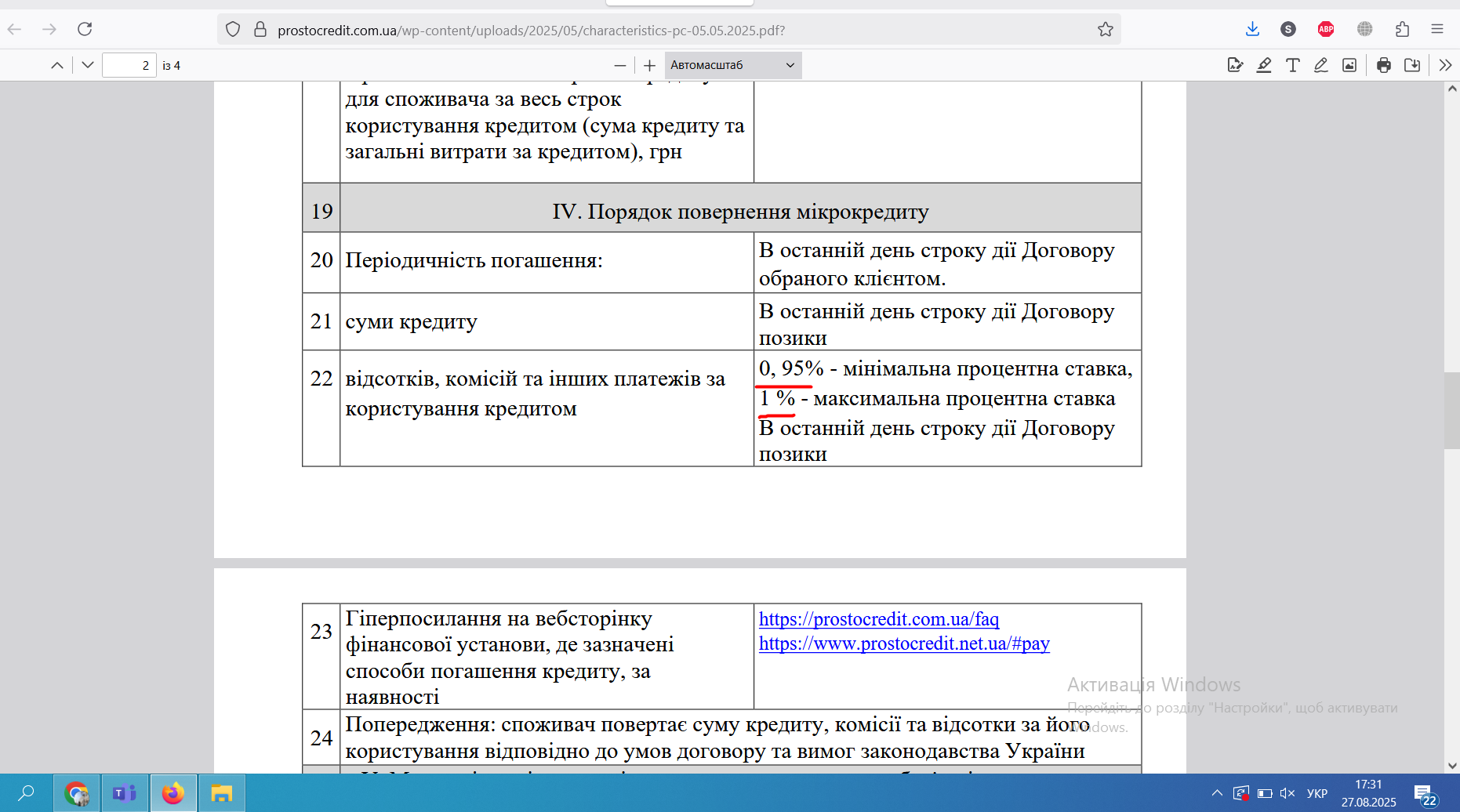Open the downloads panel icon
1460x812 pixels.
pos(1252,29)
